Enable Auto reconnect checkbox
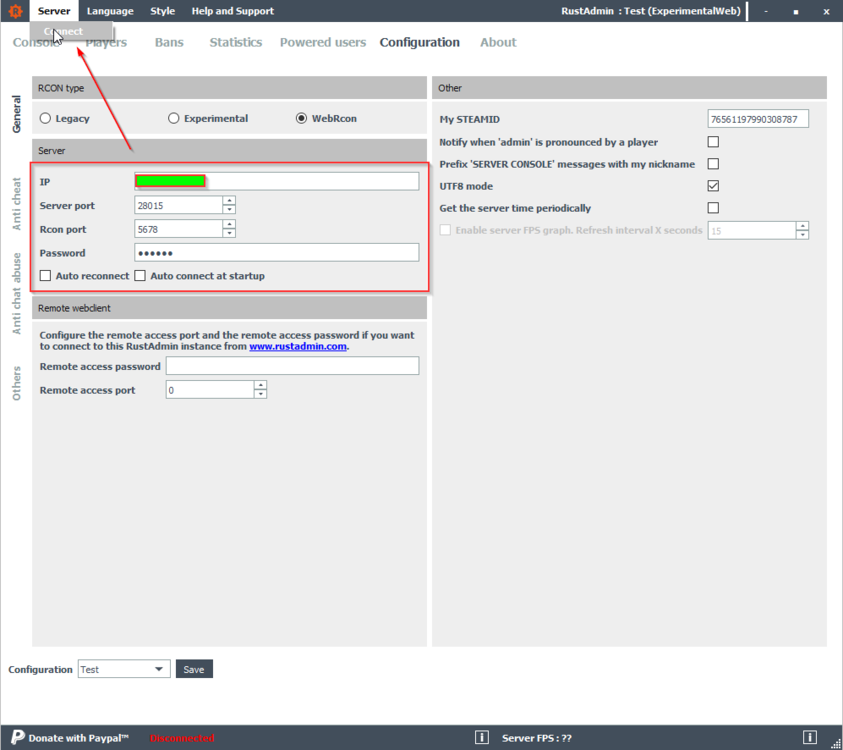This screenshot has height=750, width=843. tap(46, 276)
